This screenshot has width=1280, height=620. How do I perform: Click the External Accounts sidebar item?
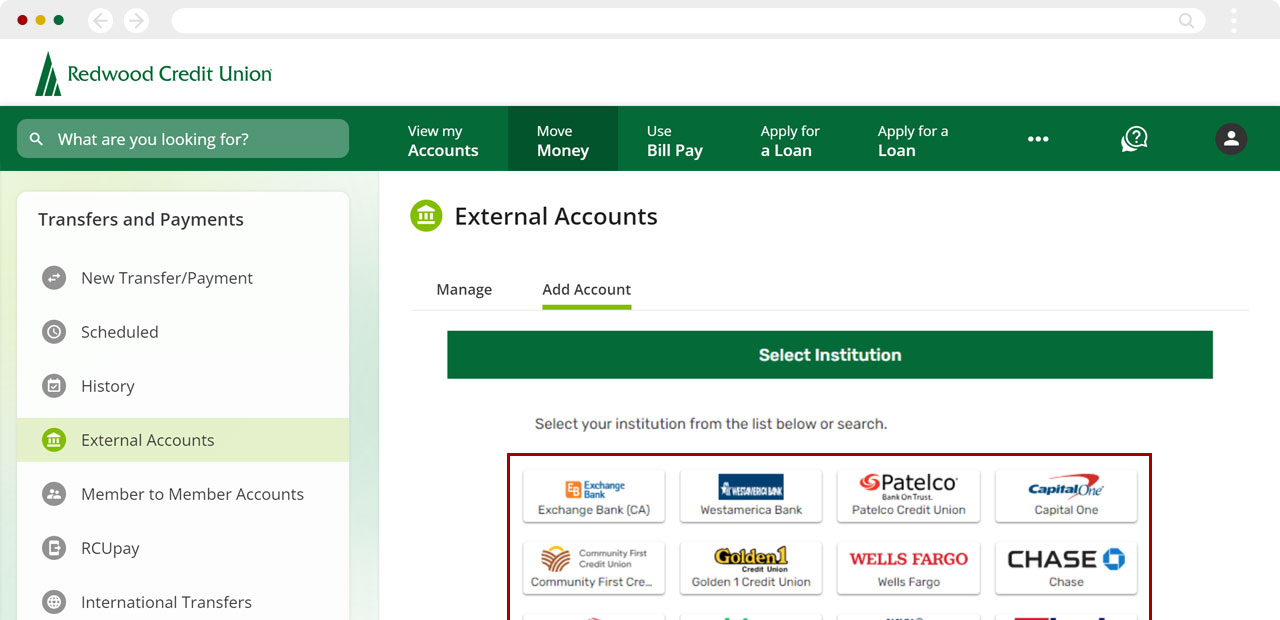183,440
